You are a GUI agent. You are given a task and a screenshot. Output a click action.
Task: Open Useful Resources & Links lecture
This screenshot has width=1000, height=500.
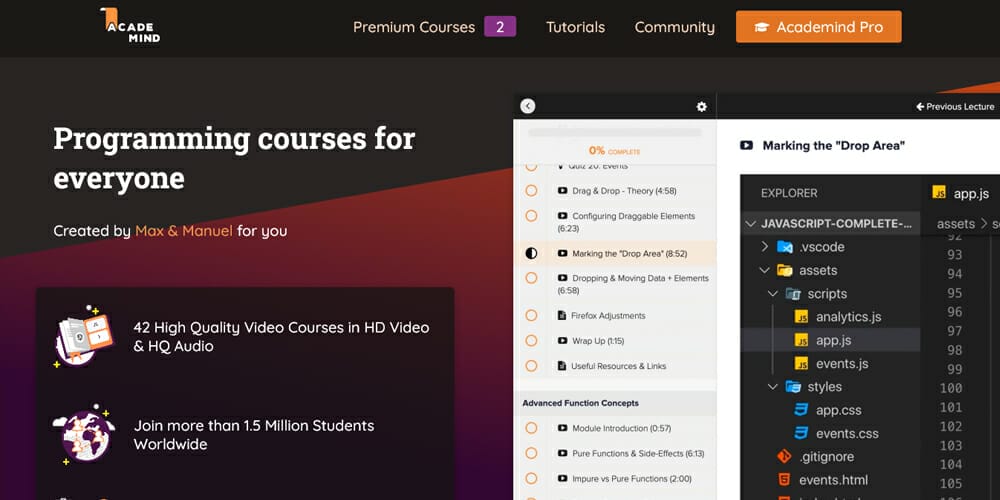619,366
